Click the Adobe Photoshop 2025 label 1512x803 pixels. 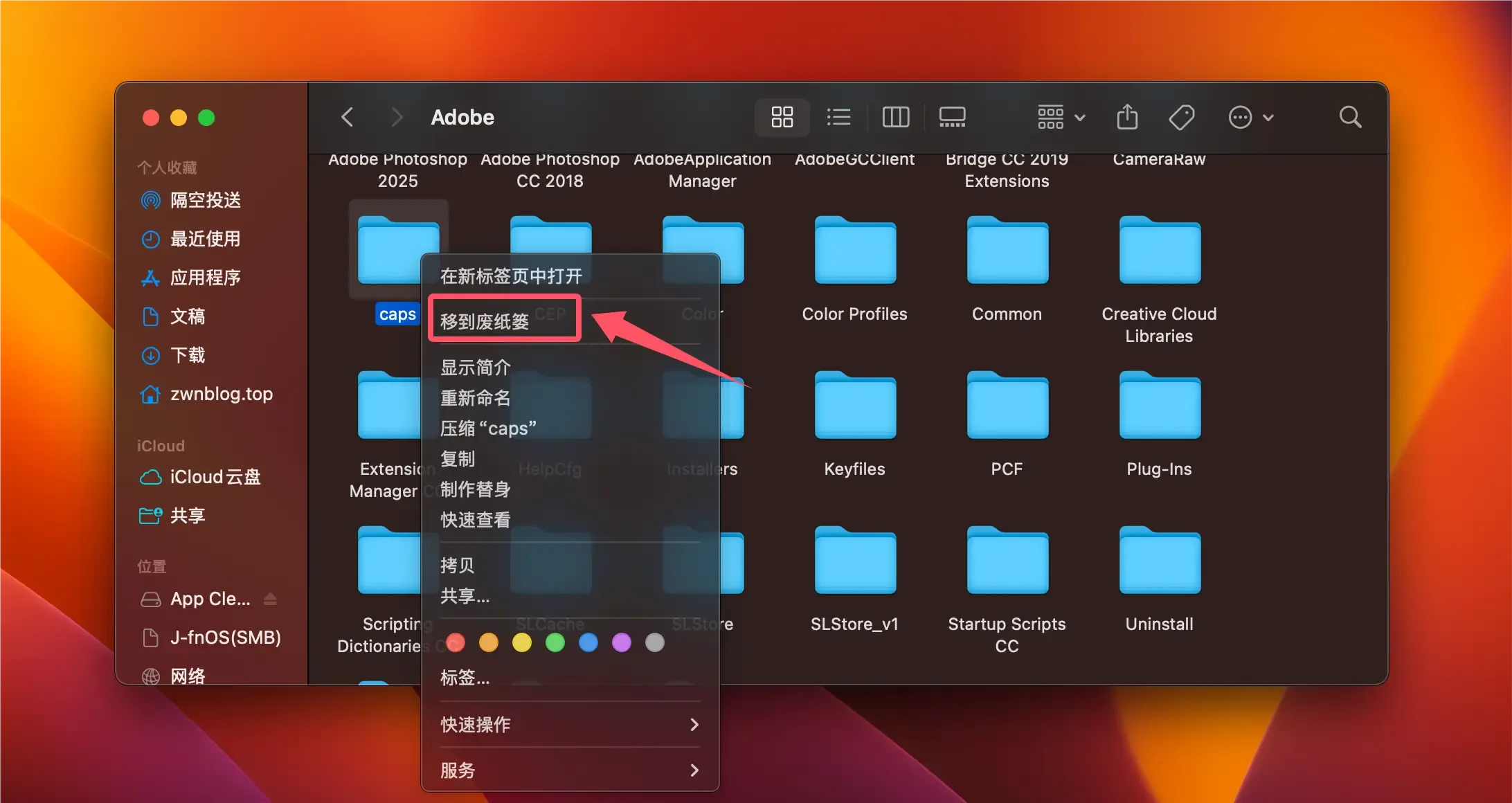[x=398, y=170]
